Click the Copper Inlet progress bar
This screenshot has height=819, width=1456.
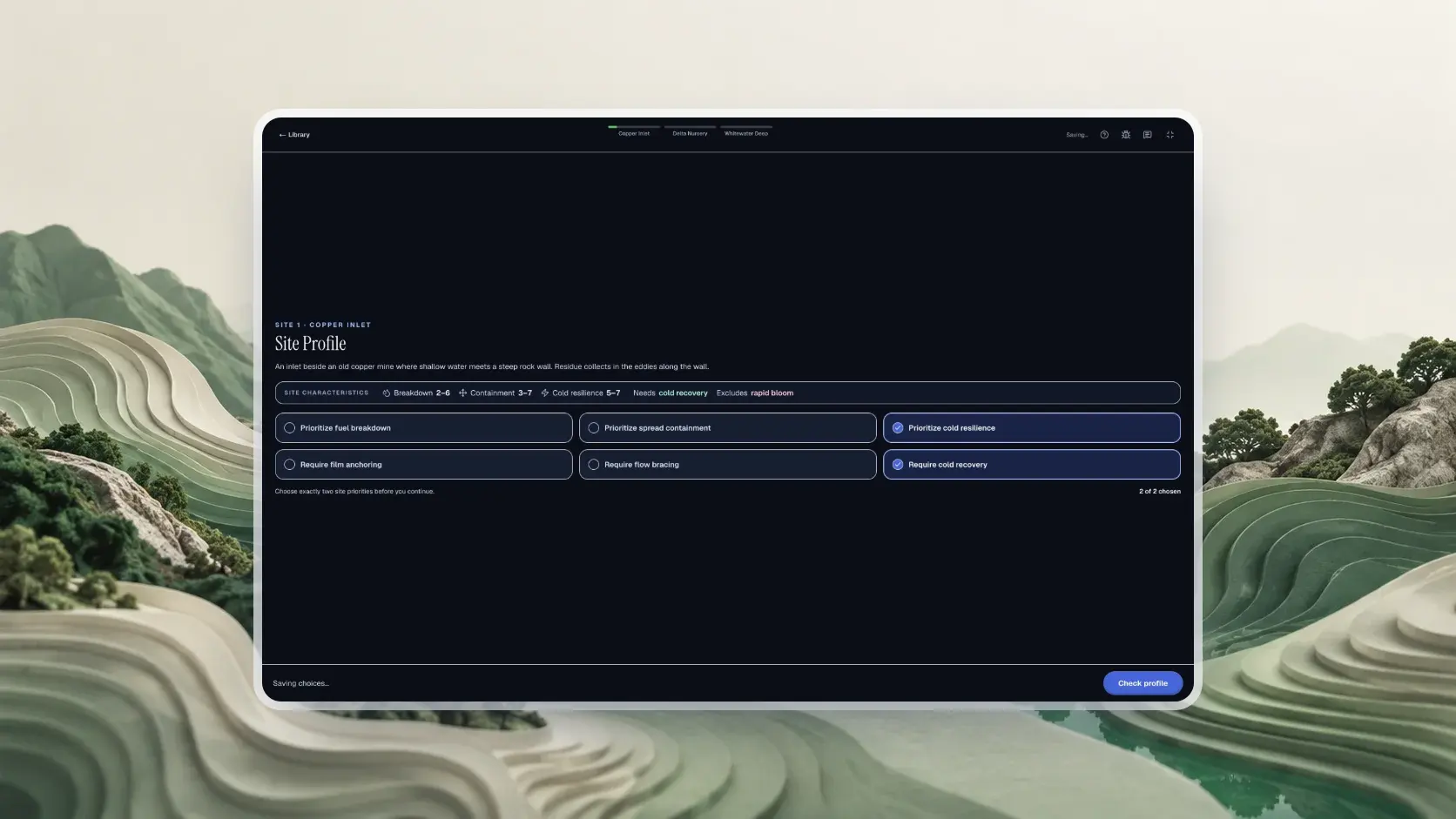(x=634, y=127)
